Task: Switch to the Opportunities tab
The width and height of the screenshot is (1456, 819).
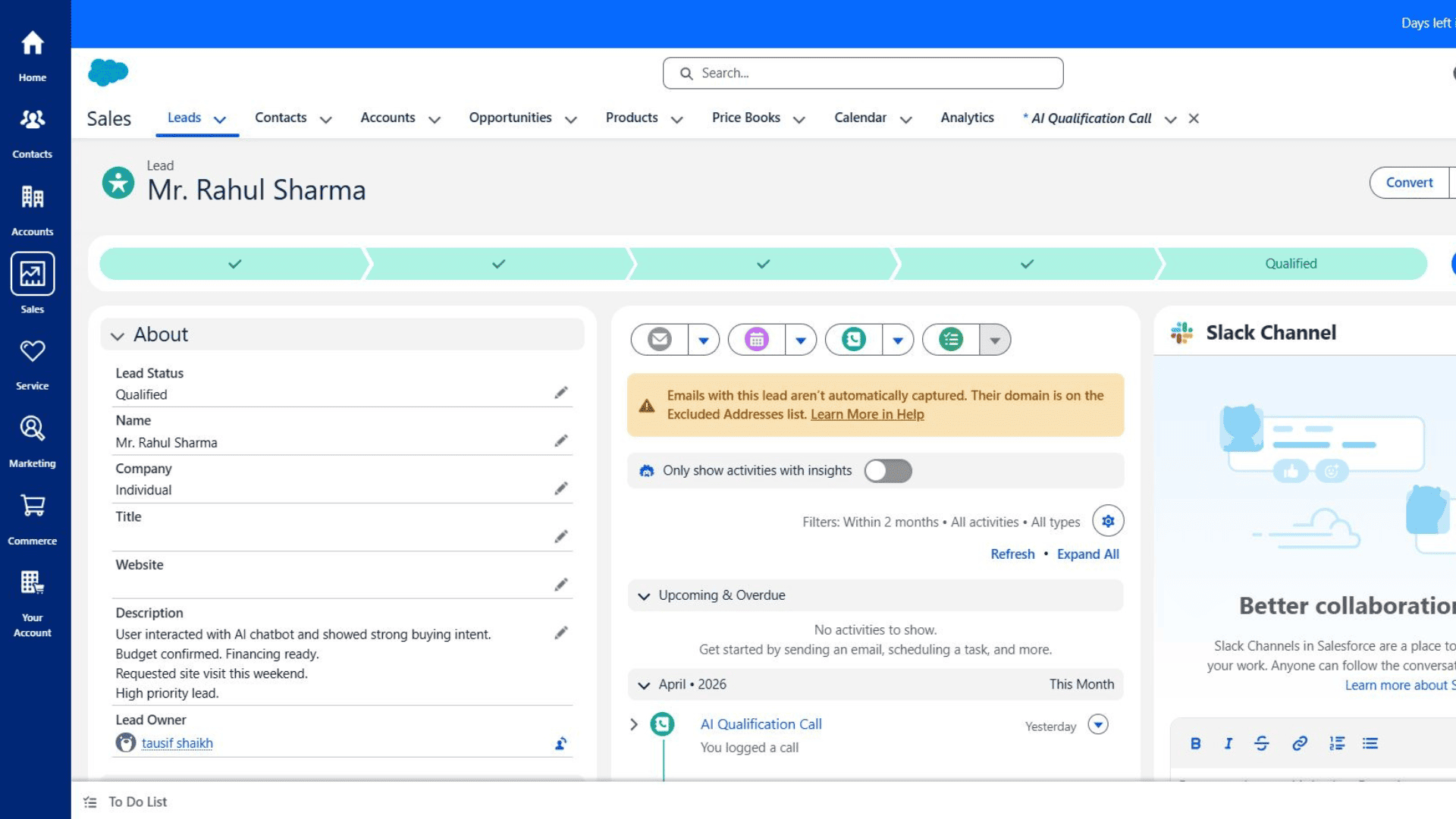Action: 510,118
